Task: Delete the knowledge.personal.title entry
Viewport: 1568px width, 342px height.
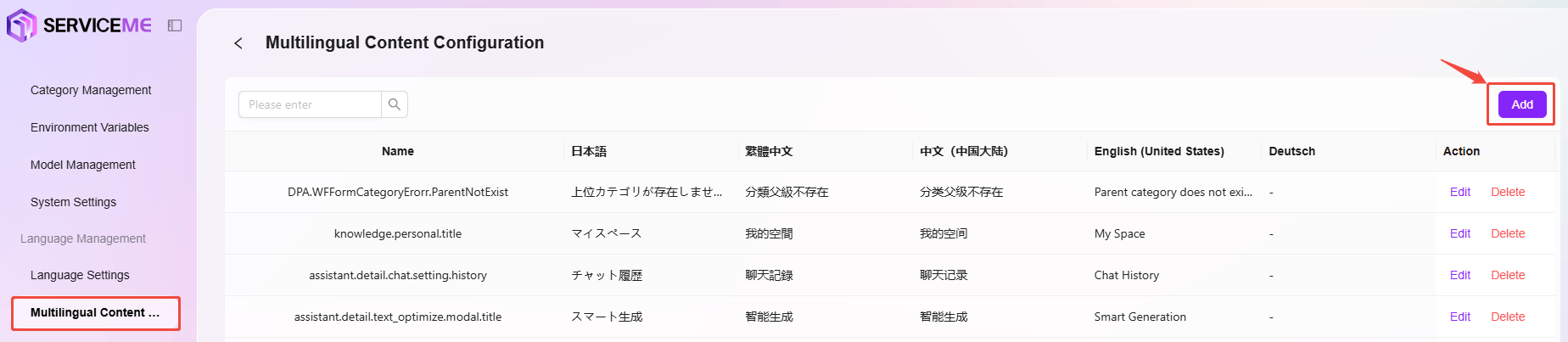Action: (1508, 233)
